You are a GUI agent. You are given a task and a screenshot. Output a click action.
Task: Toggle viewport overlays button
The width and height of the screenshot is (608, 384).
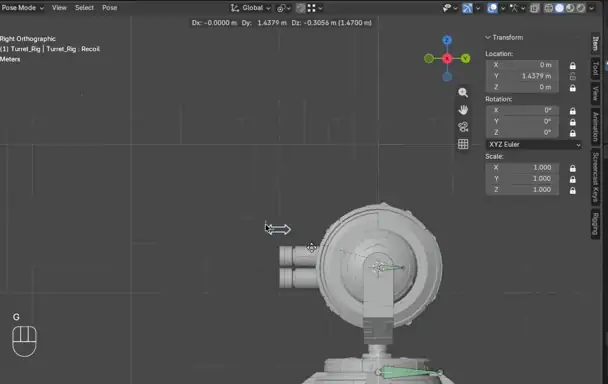tap(492, 8)
